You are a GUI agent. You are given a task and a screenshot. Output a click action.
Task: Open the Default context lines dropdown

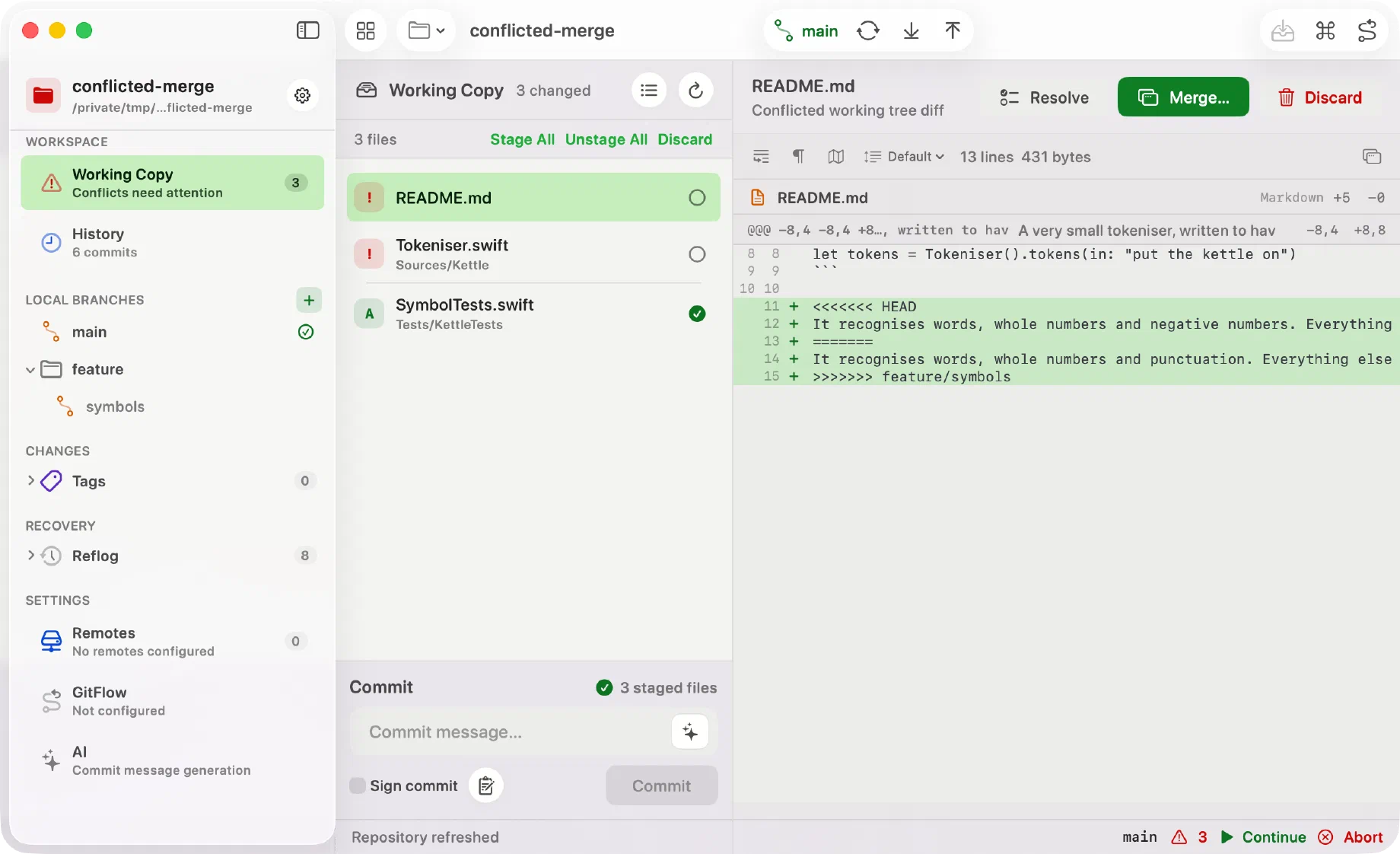[905, 157]
